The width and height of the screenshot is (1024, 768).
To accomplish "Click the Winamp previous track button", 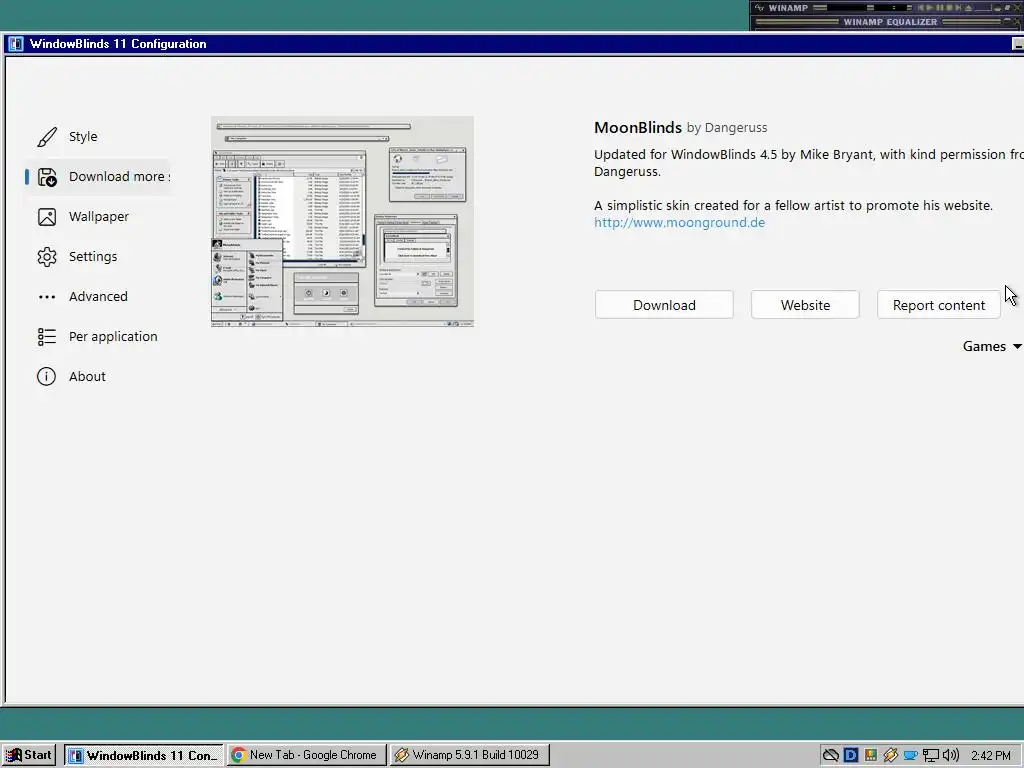I will (x=921, y=8).
